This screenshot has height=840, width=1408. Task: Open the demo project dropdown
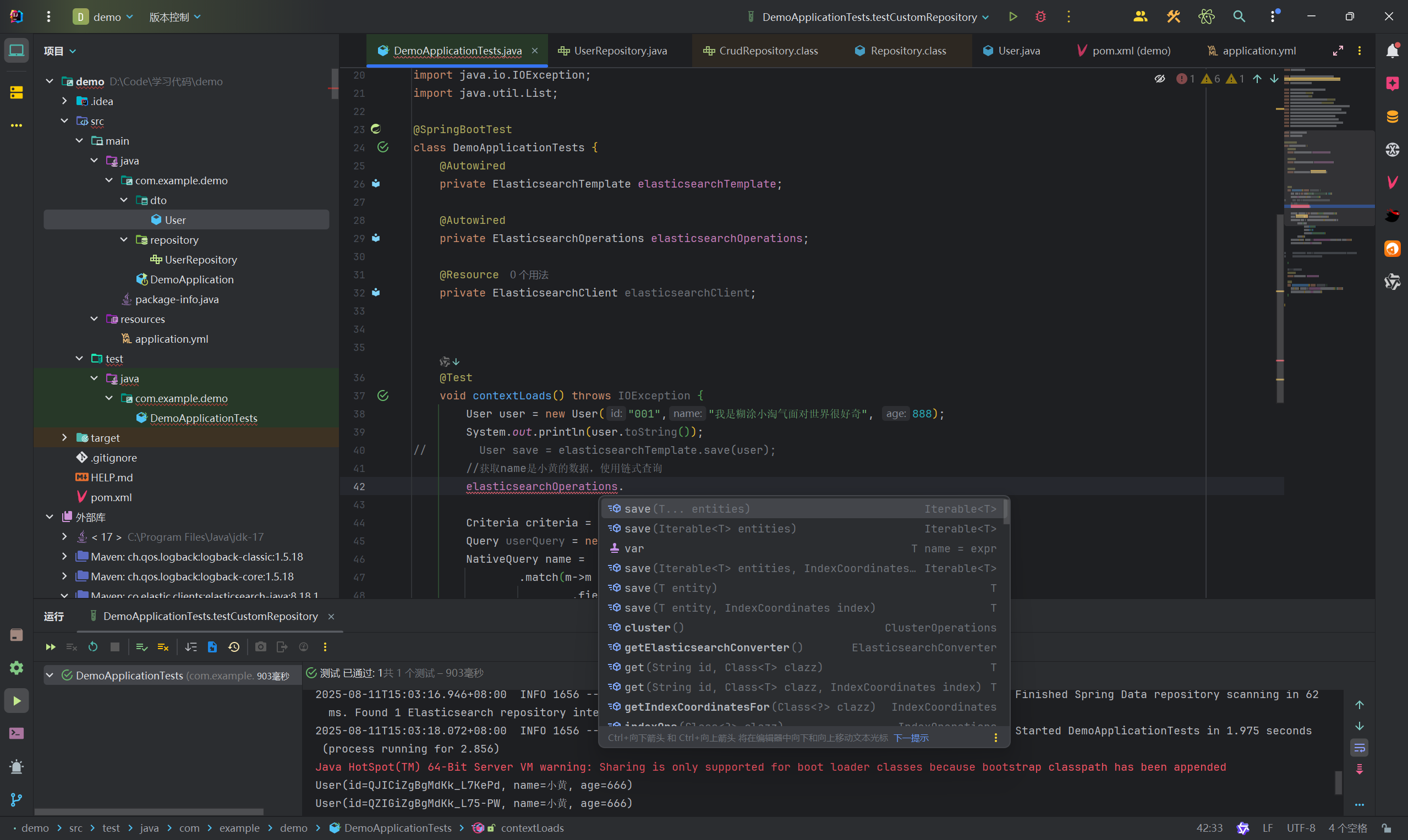click(102, 17)
